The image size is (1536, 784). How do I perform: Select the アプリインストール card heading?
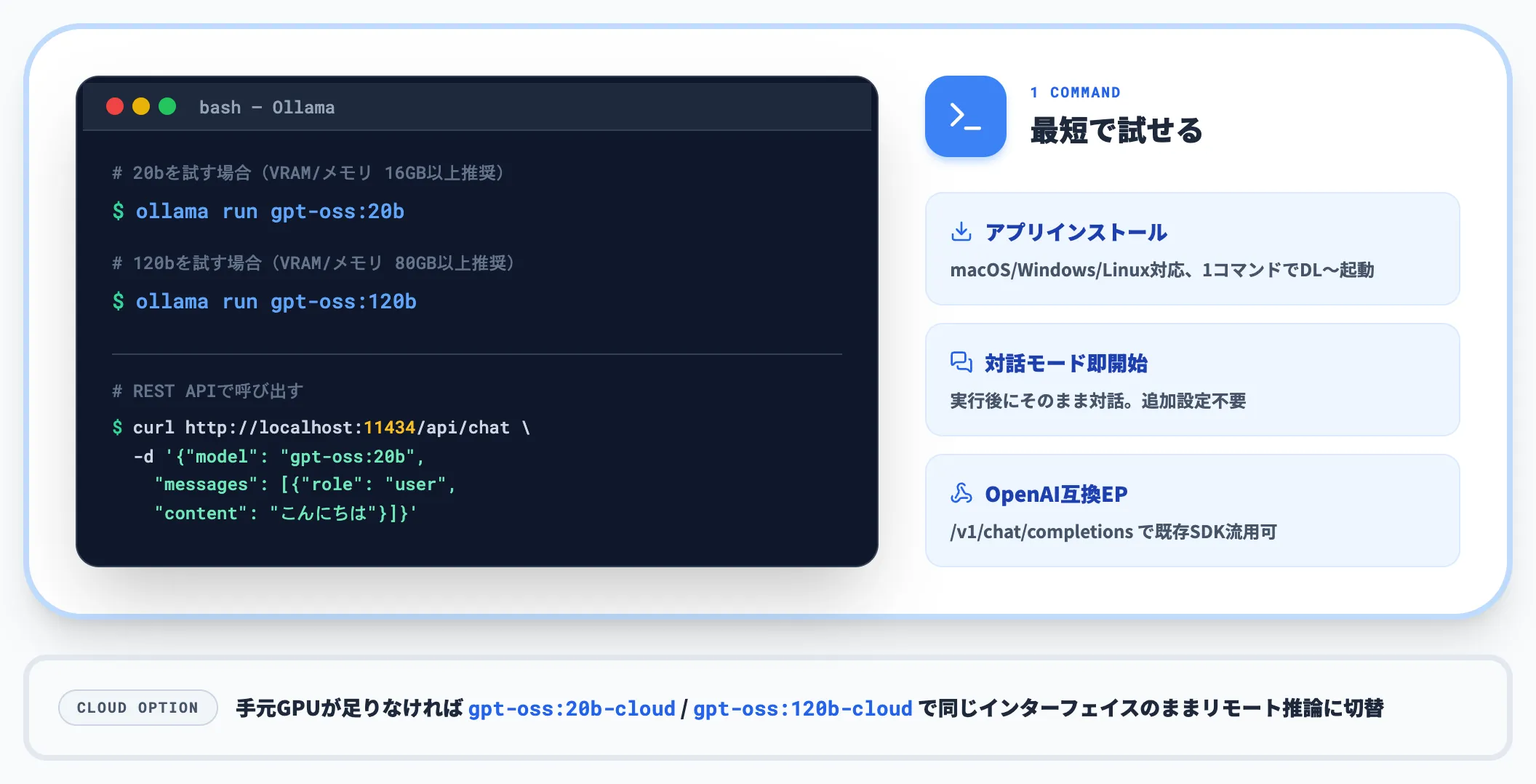(1076, 232)
